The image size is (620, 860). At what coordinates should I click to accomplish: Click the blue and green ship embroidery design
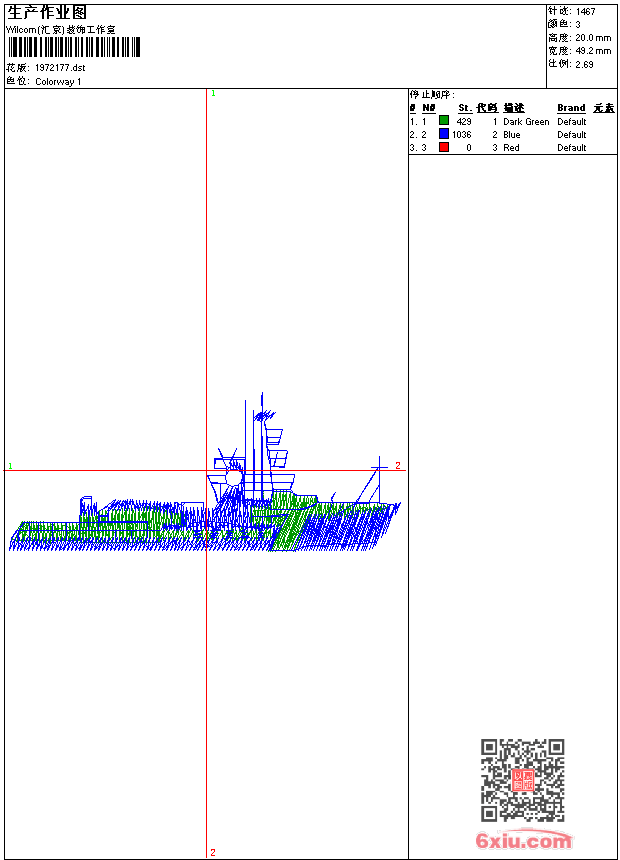click(205, 472)
